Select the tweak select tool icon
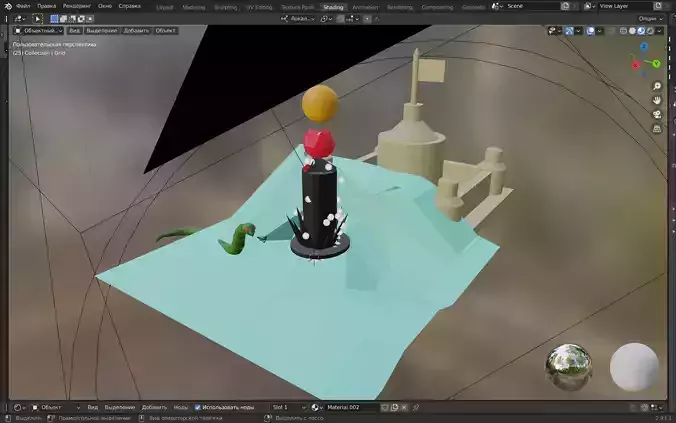The width and height of the screenshot is (676, 423). pyautogui.click(x=38, y=19)
